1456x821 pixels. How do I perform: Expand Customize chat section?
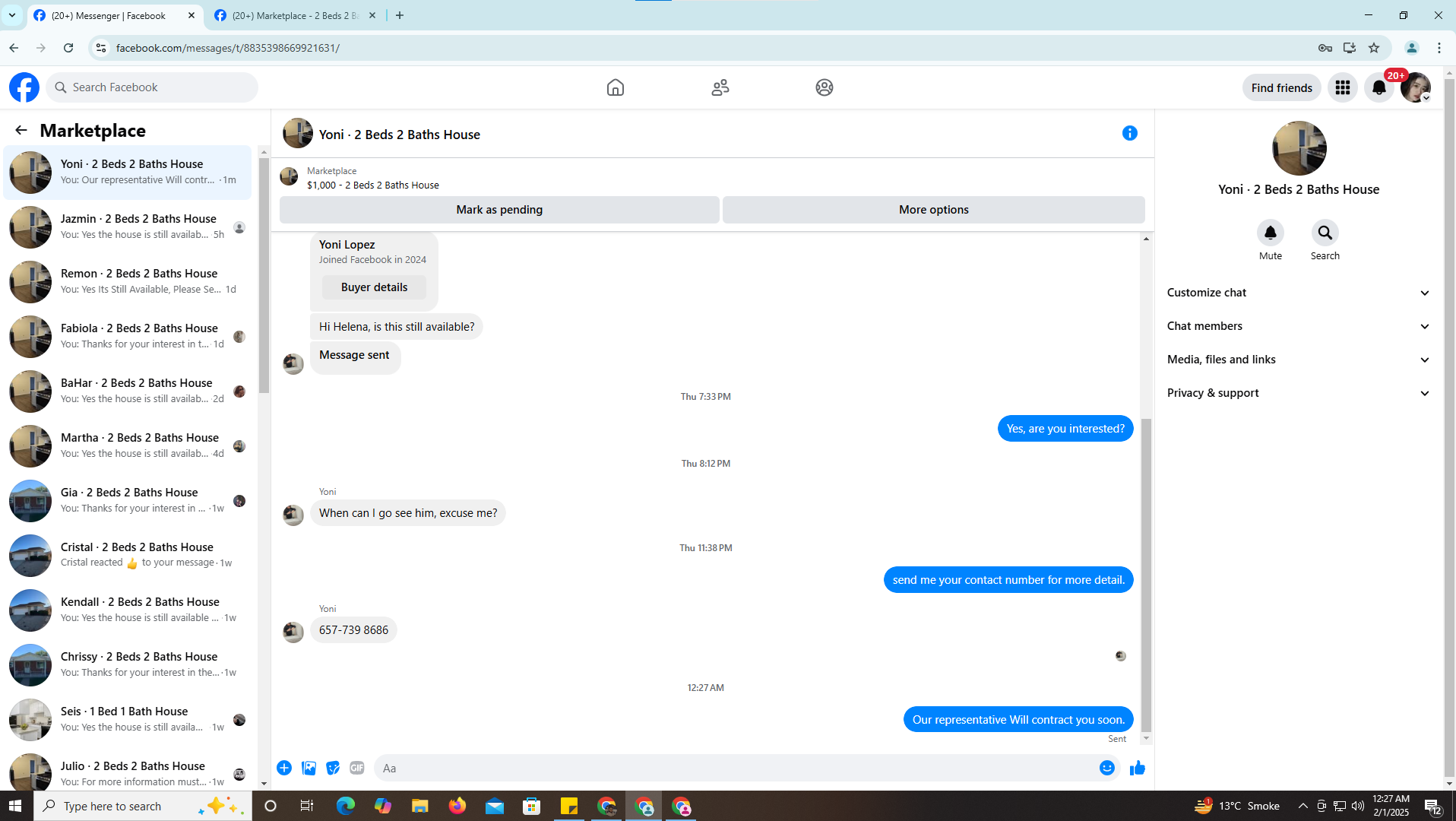[x=1299, y=293]
